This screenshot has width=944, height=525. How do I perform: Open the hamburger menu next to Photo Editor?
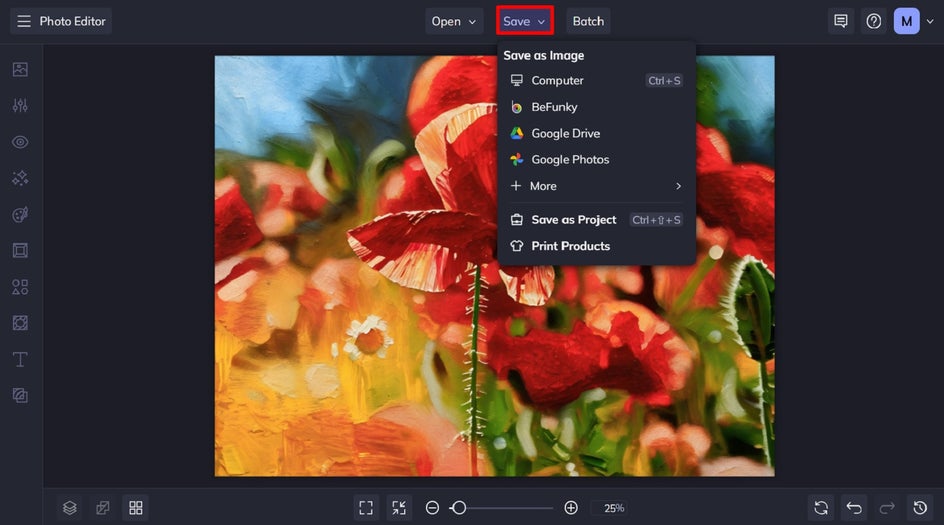point(23,22)
